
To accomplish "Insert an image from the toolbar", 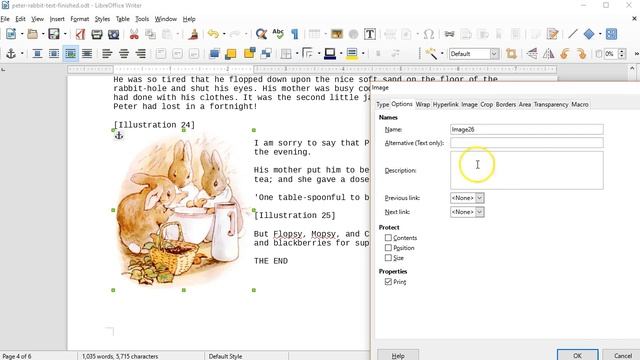I will 337,34.
